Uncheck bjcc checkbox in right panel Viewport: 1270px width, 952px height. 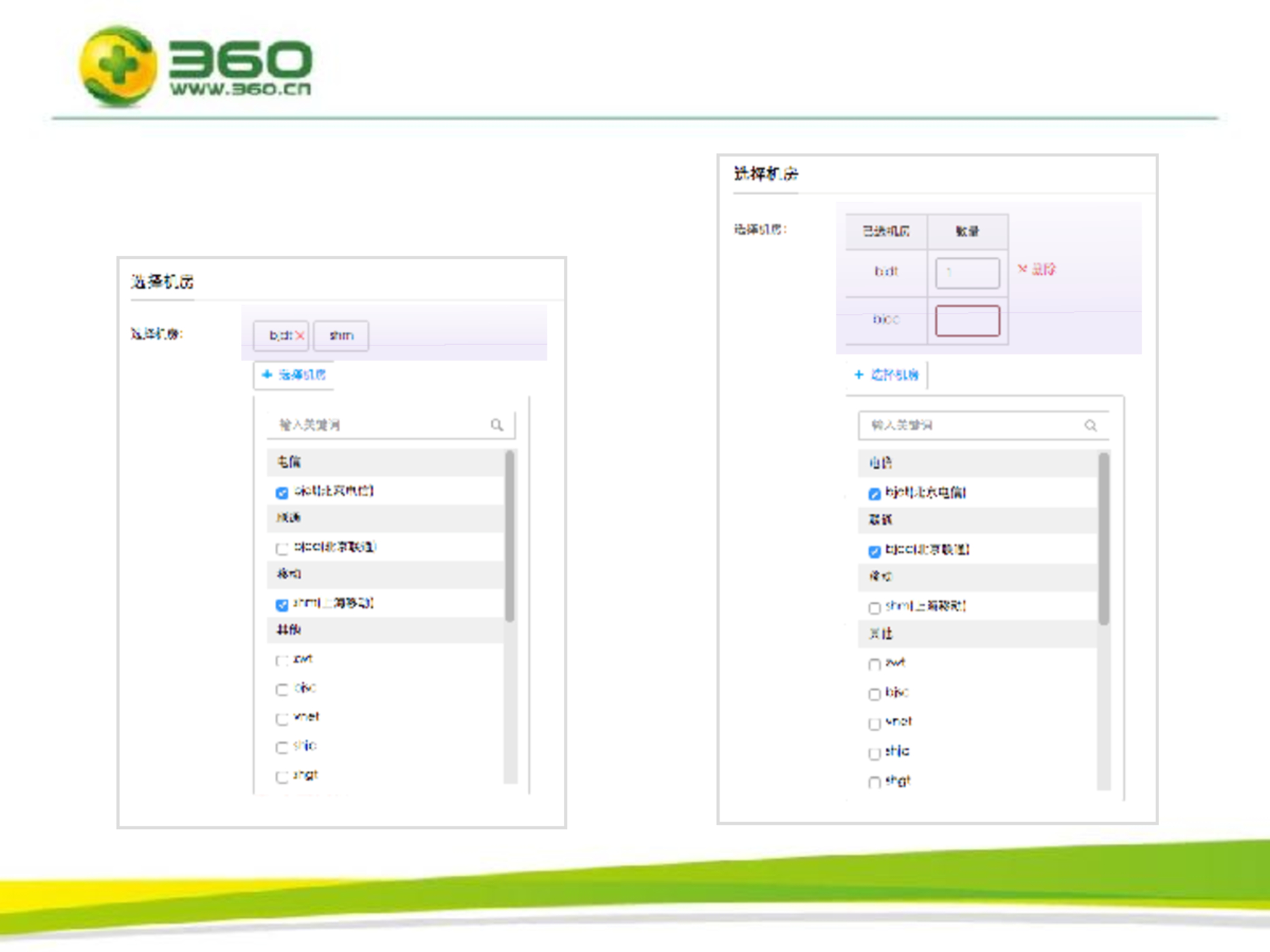(x=875, y=551)
